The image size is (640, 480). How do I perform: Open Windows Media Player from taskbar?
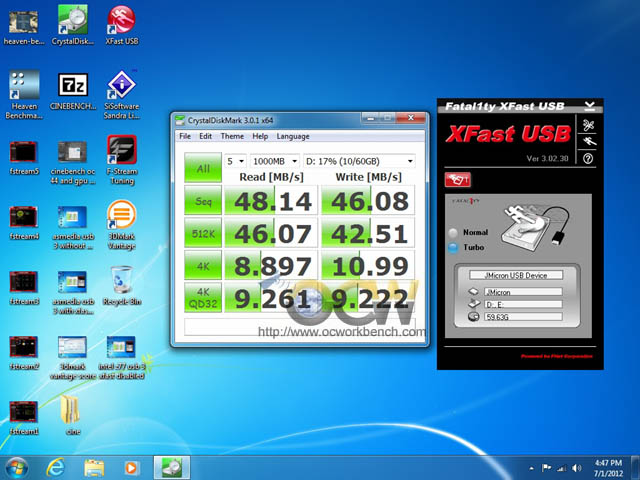[x=131, y=468]
